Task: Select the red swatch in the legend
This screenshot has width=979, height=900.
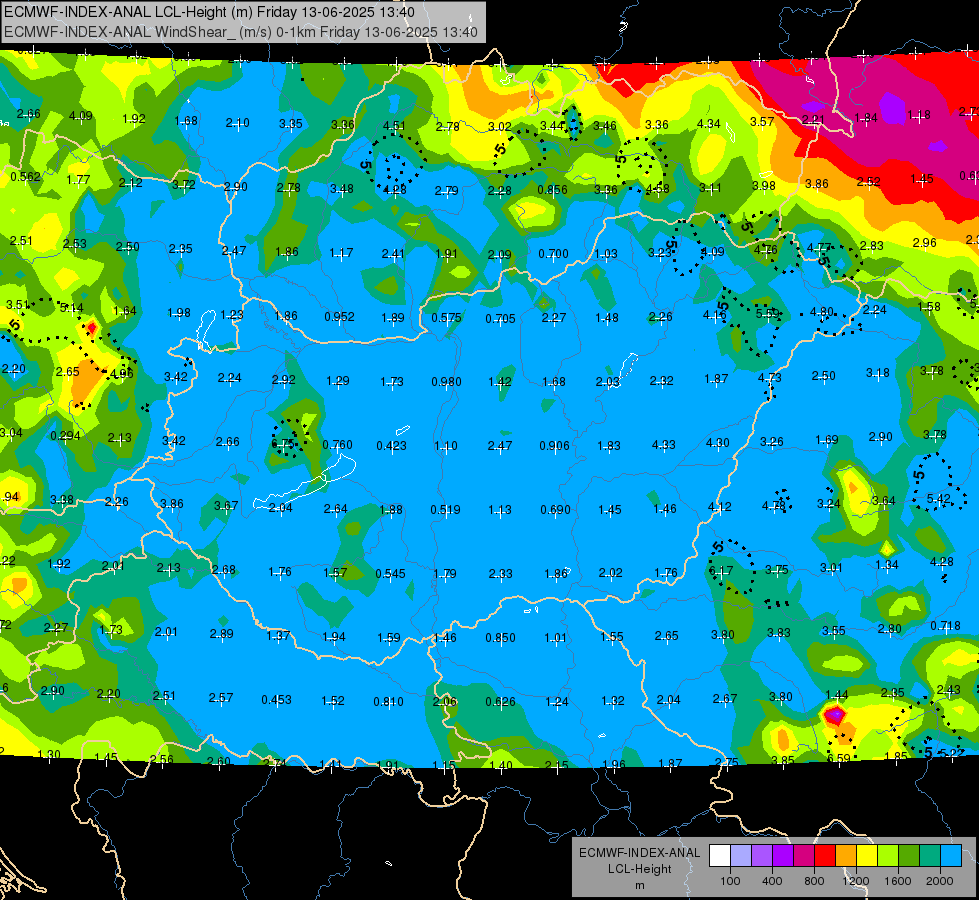Action: [x=825, y=856]
